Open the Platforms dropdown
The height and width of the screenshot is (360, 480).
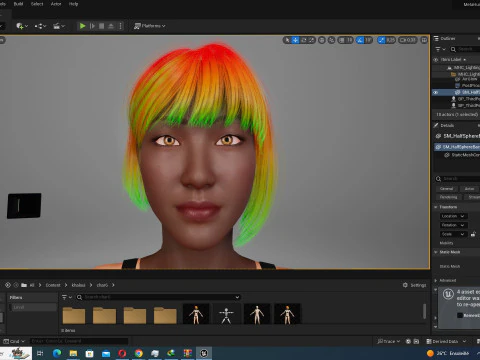coord(149,26)
